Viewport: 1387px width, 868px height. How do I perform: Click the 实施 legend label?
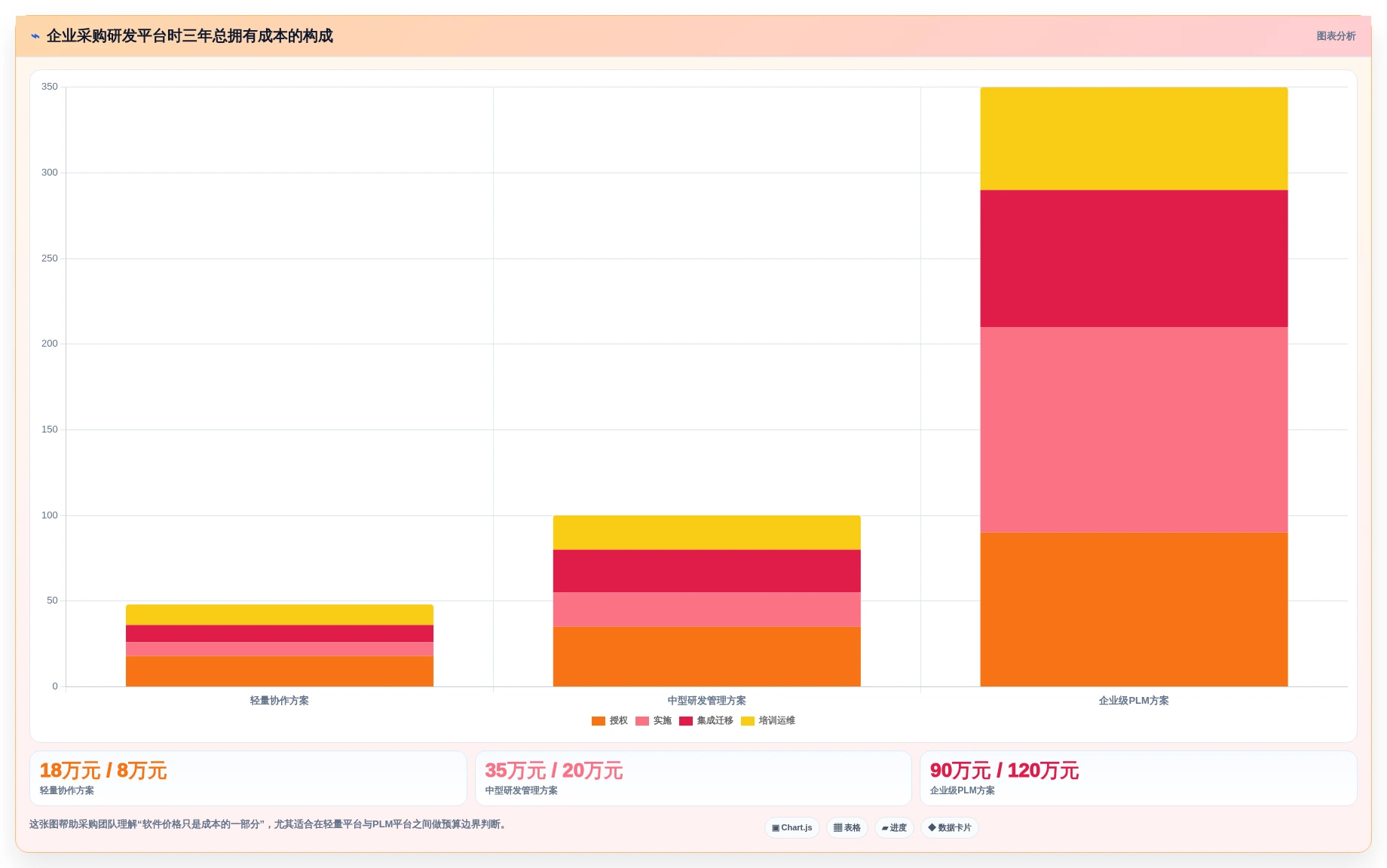point(662,721)
